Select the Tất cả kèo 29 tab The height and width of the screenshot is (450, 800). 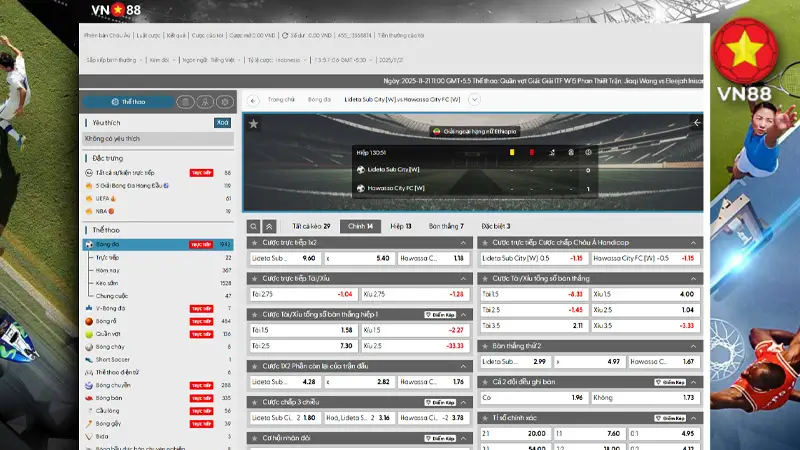pos(311,227)
